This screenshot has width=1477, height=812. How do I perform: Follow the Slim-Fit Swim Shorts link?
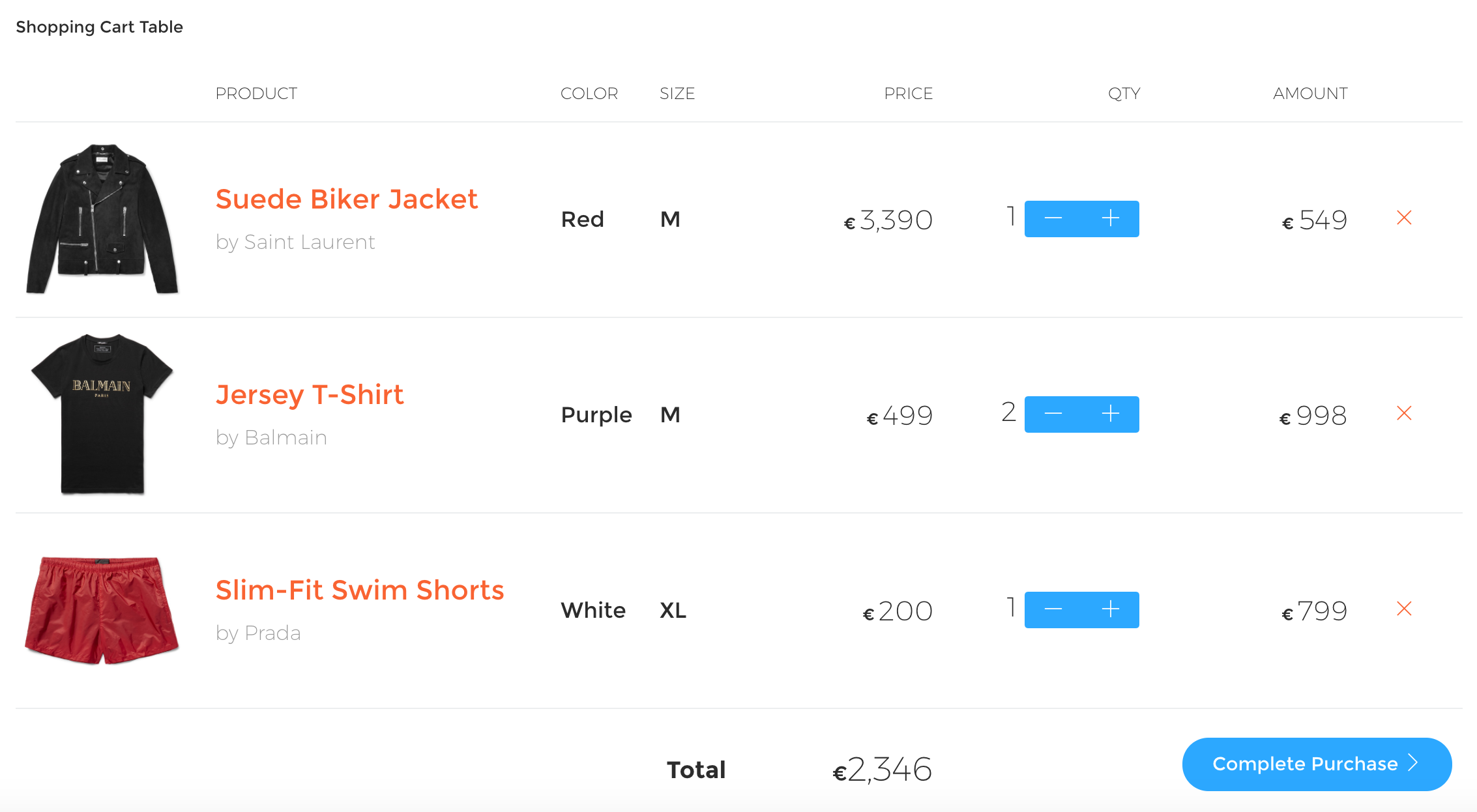tap(360, 590)
